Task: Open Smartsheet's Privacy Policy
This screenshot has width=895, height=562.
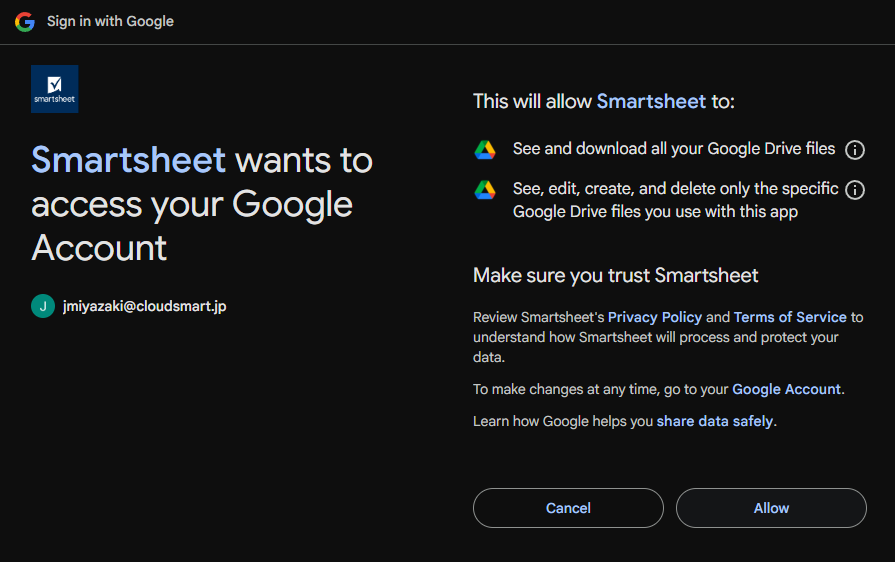Action: pyautogui.click(x=655, y=317)
